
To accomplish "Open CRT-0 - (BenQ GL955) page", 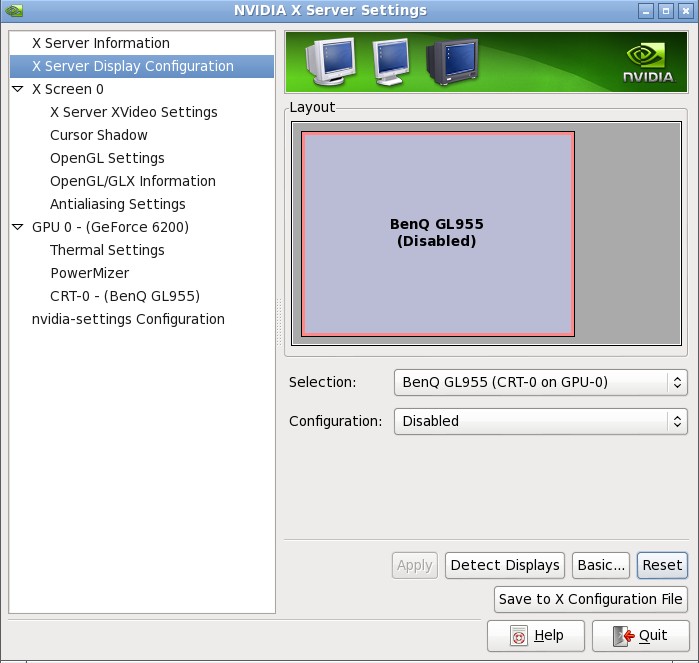I will (125, 296).
